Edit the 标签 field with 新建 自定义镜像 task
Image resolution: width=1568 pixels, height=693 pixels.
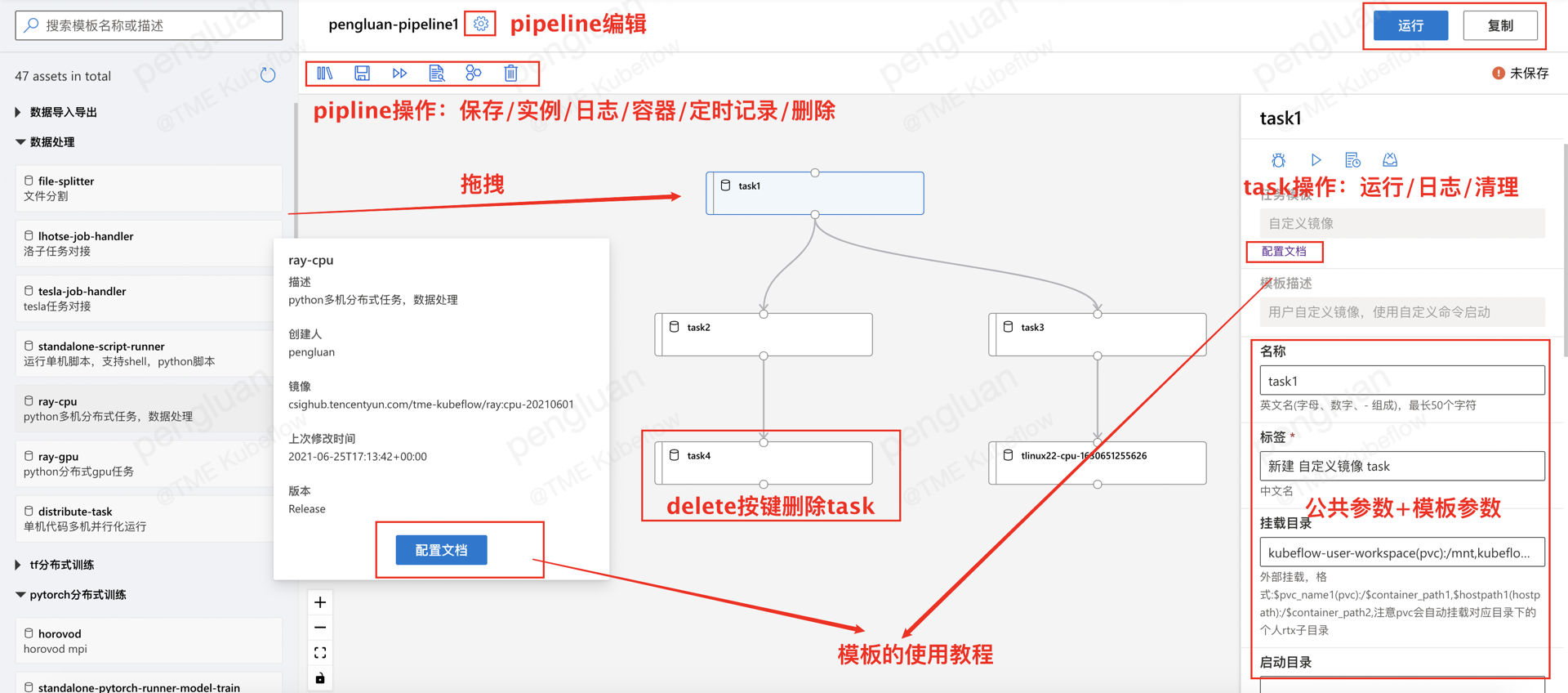1402,466
